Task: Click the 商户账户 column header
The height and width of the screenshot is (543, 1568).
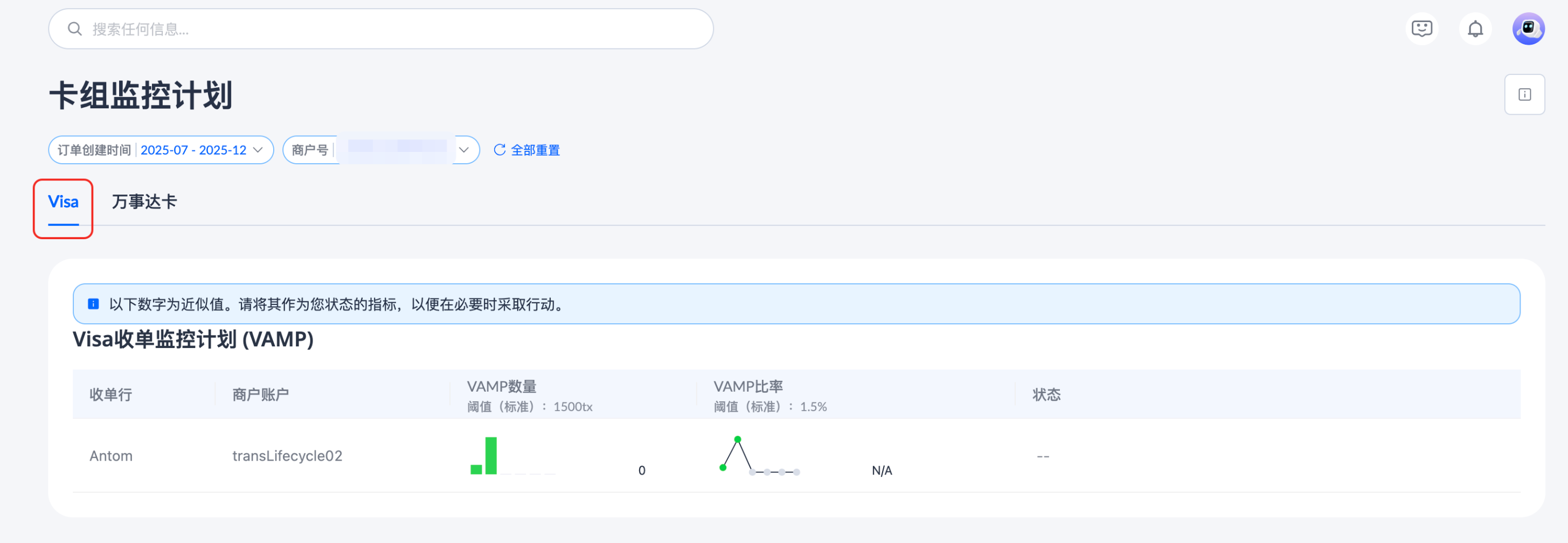Action: click(x=260, y=394)
